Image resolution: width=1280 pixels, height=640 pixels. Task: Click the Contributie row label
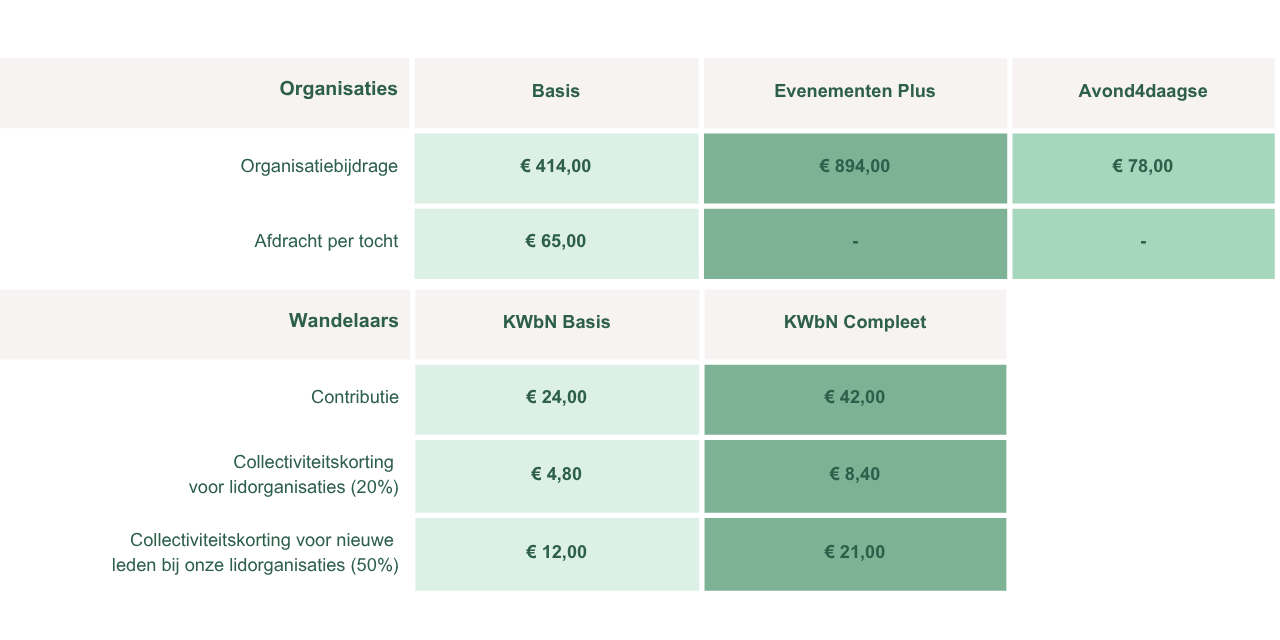tap(355, 397)
